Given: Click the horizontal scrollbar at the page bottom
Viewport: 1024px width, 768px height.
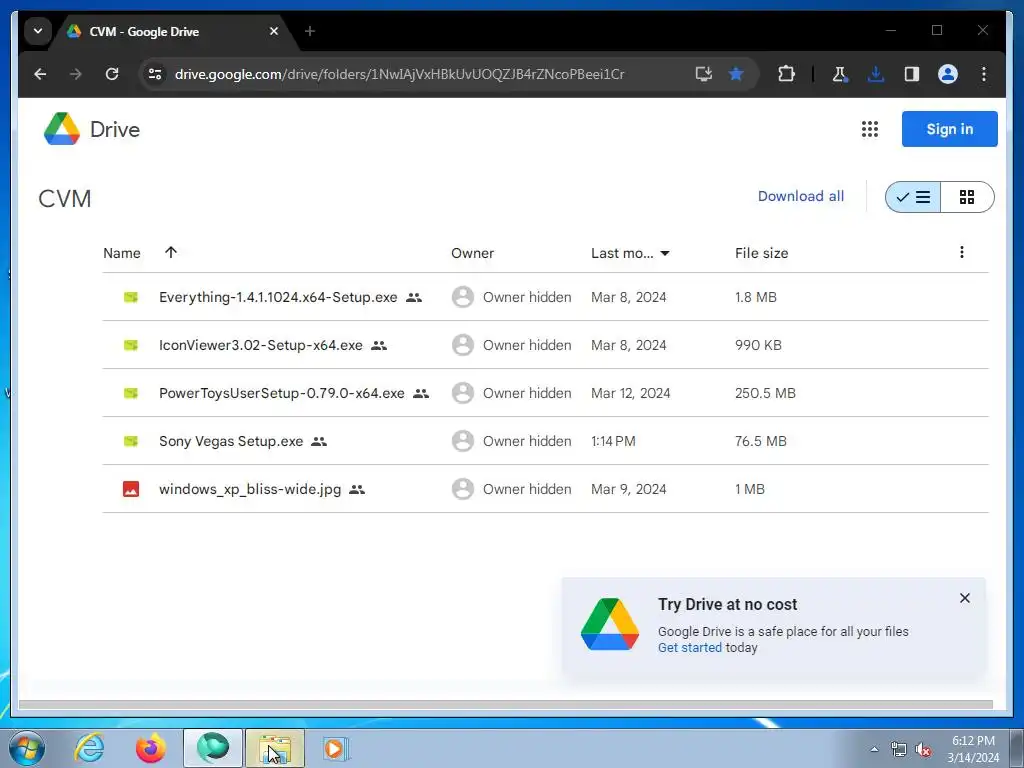Looking at the screenshot, I should point(505,704).
